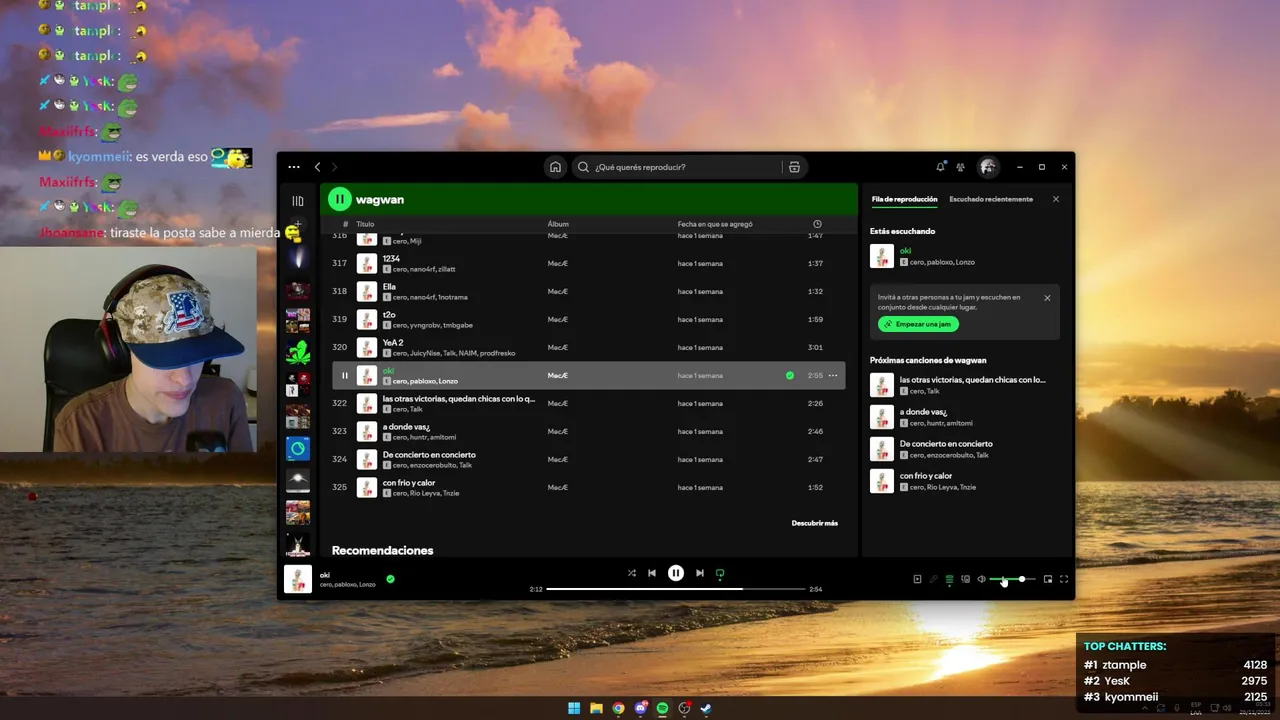Click the Descubrir más link
This screenshot has width=1280, height=720.
[815, 523]
